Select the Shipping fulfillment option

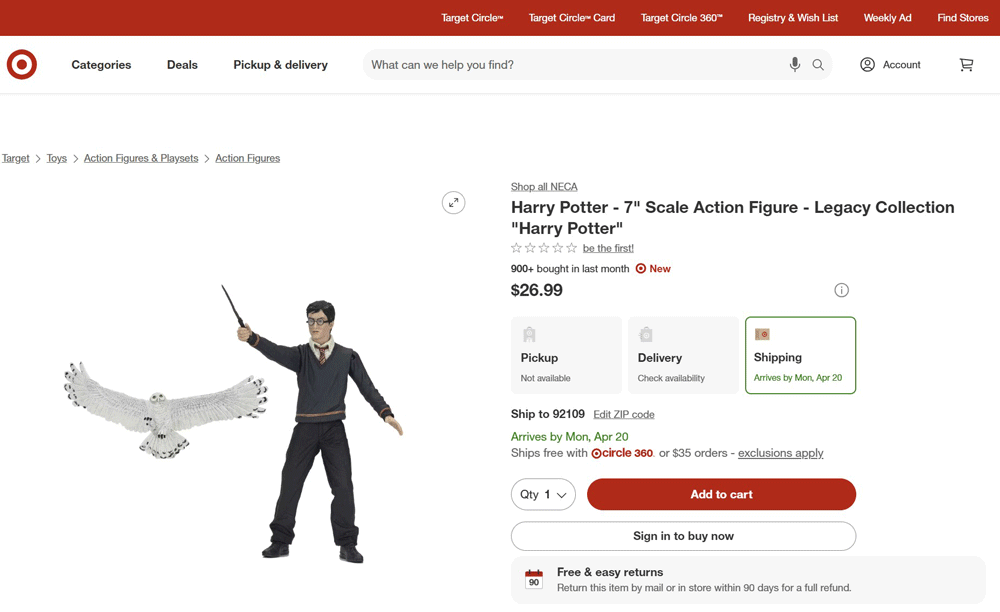click(x=800, y=355)
